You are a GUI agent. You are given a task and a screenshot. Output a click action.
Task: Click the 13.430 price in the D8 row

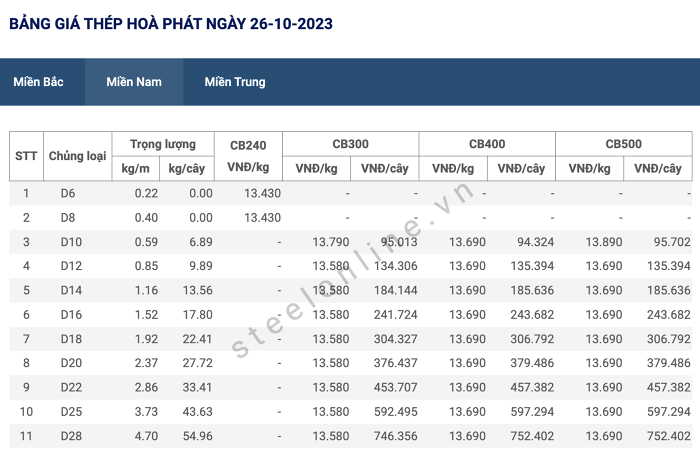tap(262, 218)
